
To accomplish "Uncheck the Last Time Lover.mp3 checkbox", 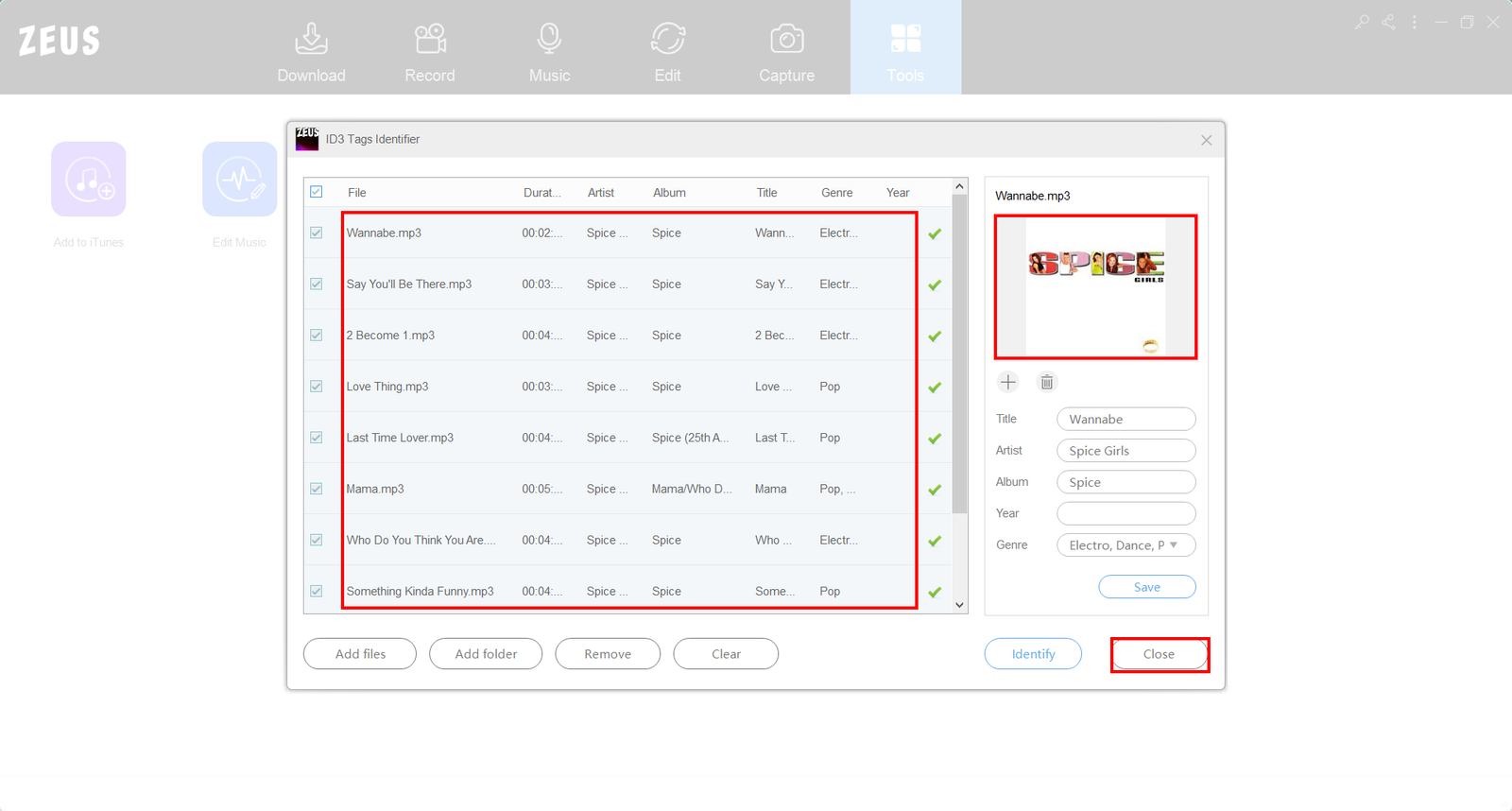I will click(317, 438).
